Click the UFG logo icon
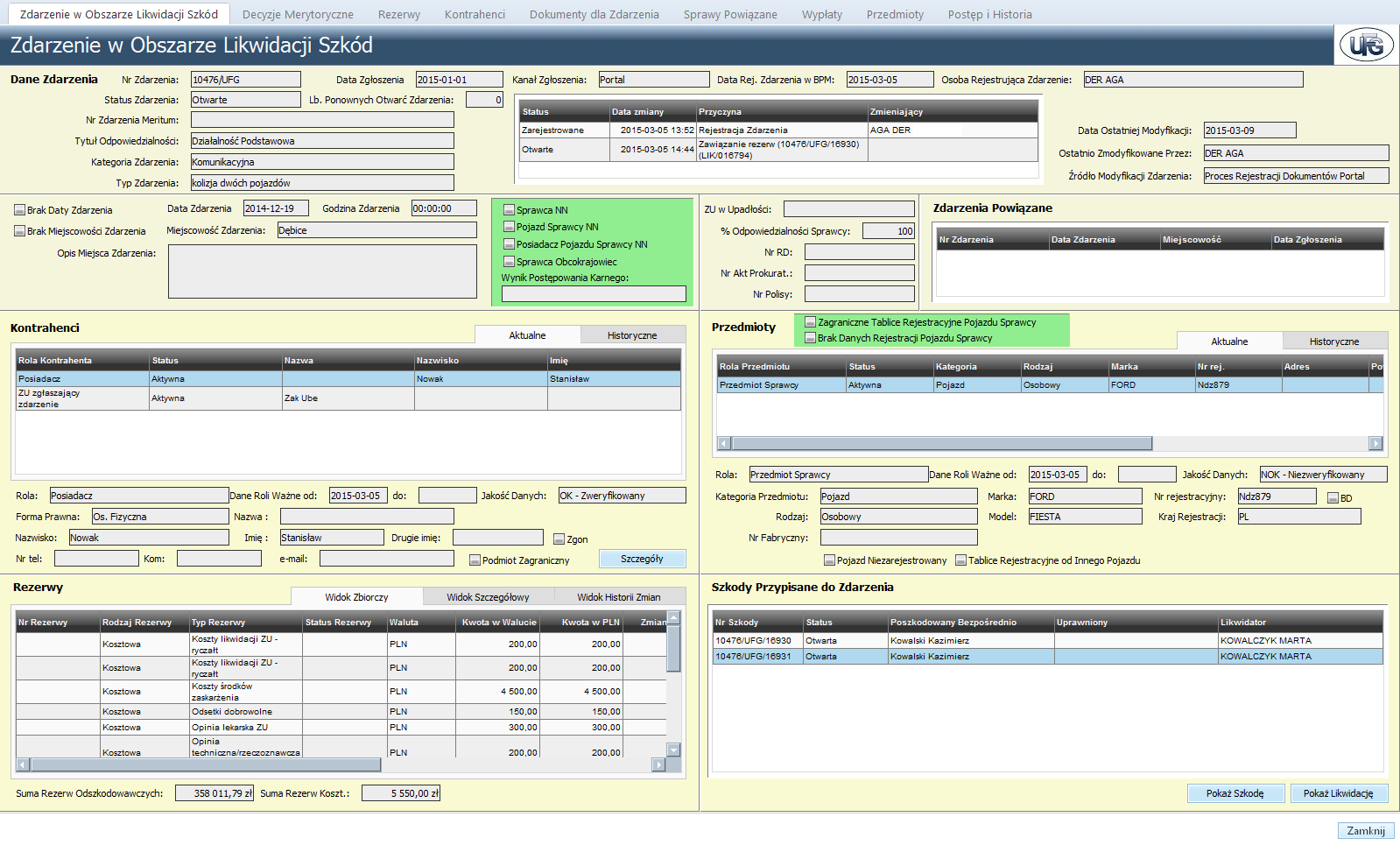The image size is (1400, 845). (x=1366, y=45)
